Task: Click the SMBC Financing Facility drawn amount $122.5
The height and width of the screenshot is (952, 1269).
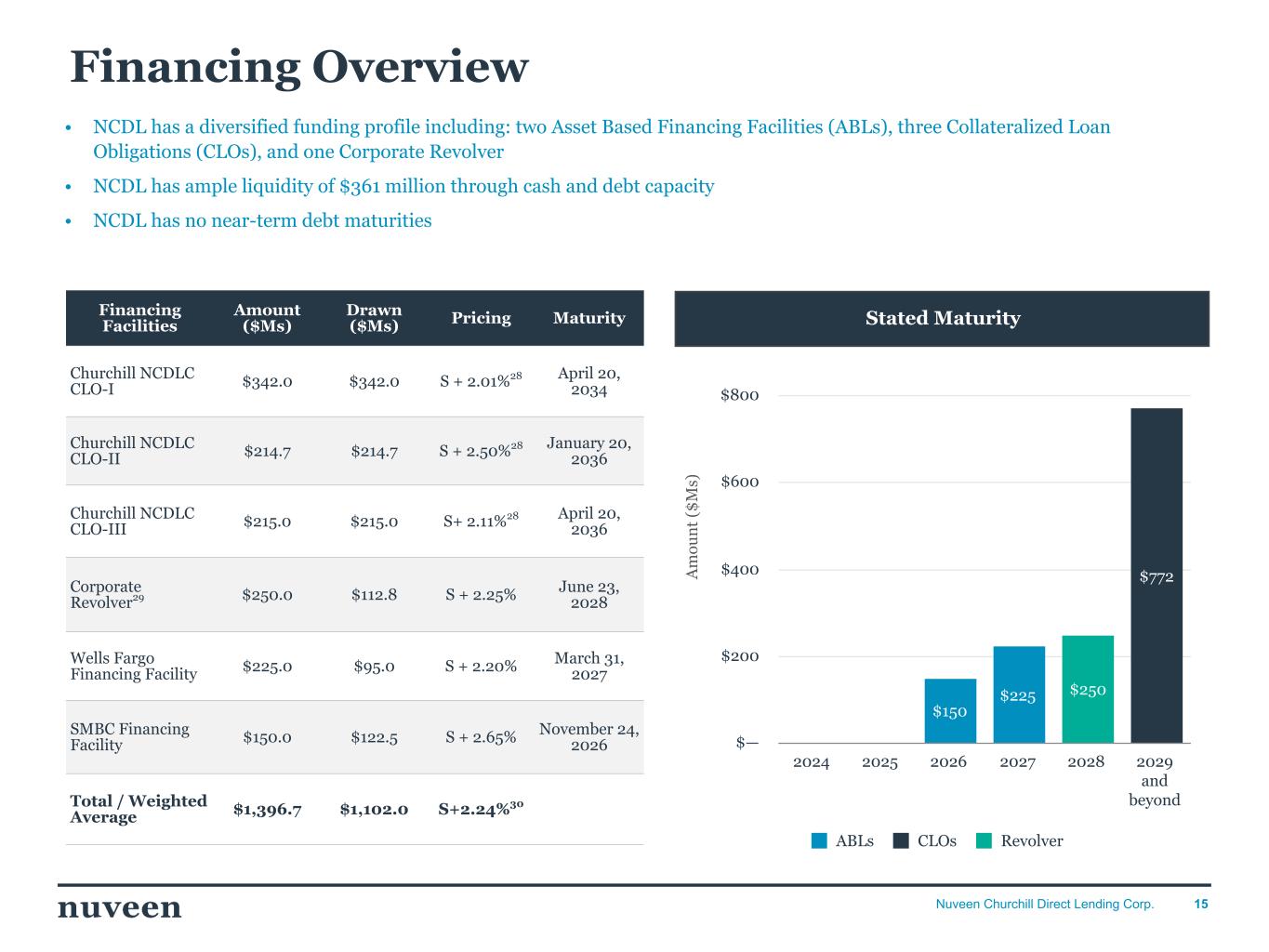Action: click(375, 737)
